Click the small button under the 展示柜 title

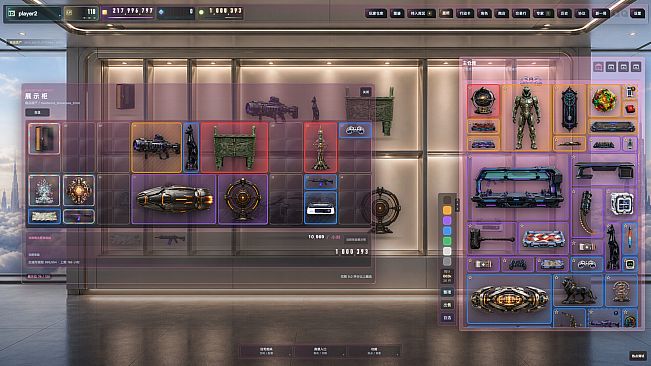(x=37, y=112)
